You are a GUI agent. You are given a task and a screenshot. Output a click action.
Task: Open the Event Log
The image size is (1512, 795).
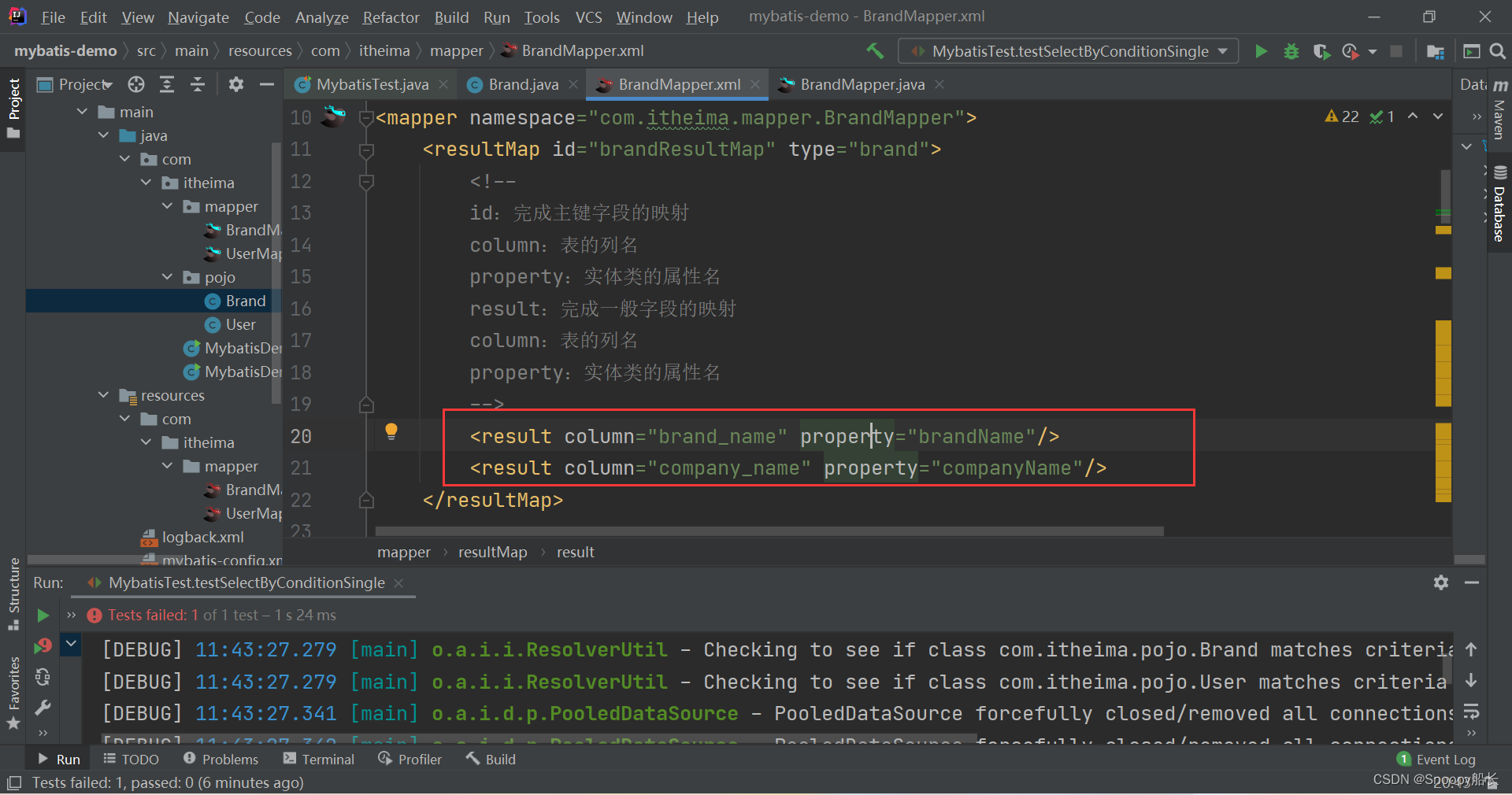1436,760
